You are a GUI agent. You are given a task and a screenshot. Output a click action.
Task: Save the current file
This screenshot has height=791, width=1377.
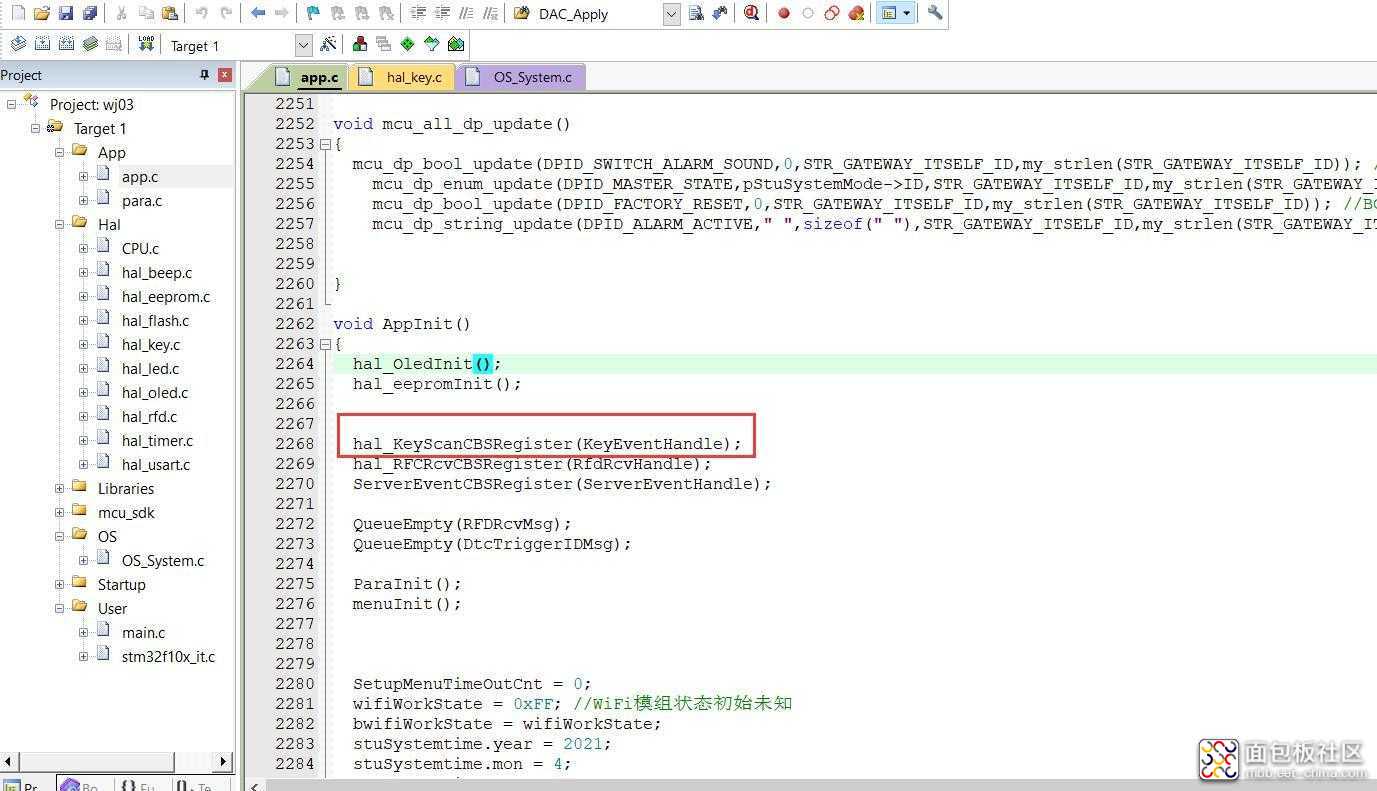(66, 14)
